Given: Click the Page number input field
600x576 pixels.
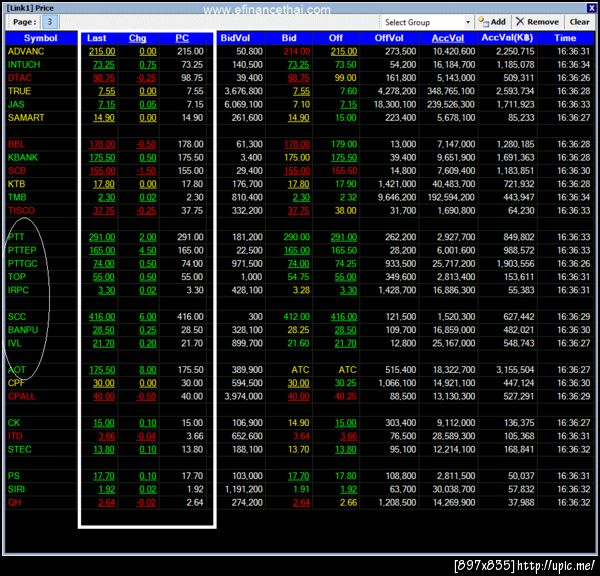Looking at the screenshot, I should pyautogui.click(x=49, y=22).
